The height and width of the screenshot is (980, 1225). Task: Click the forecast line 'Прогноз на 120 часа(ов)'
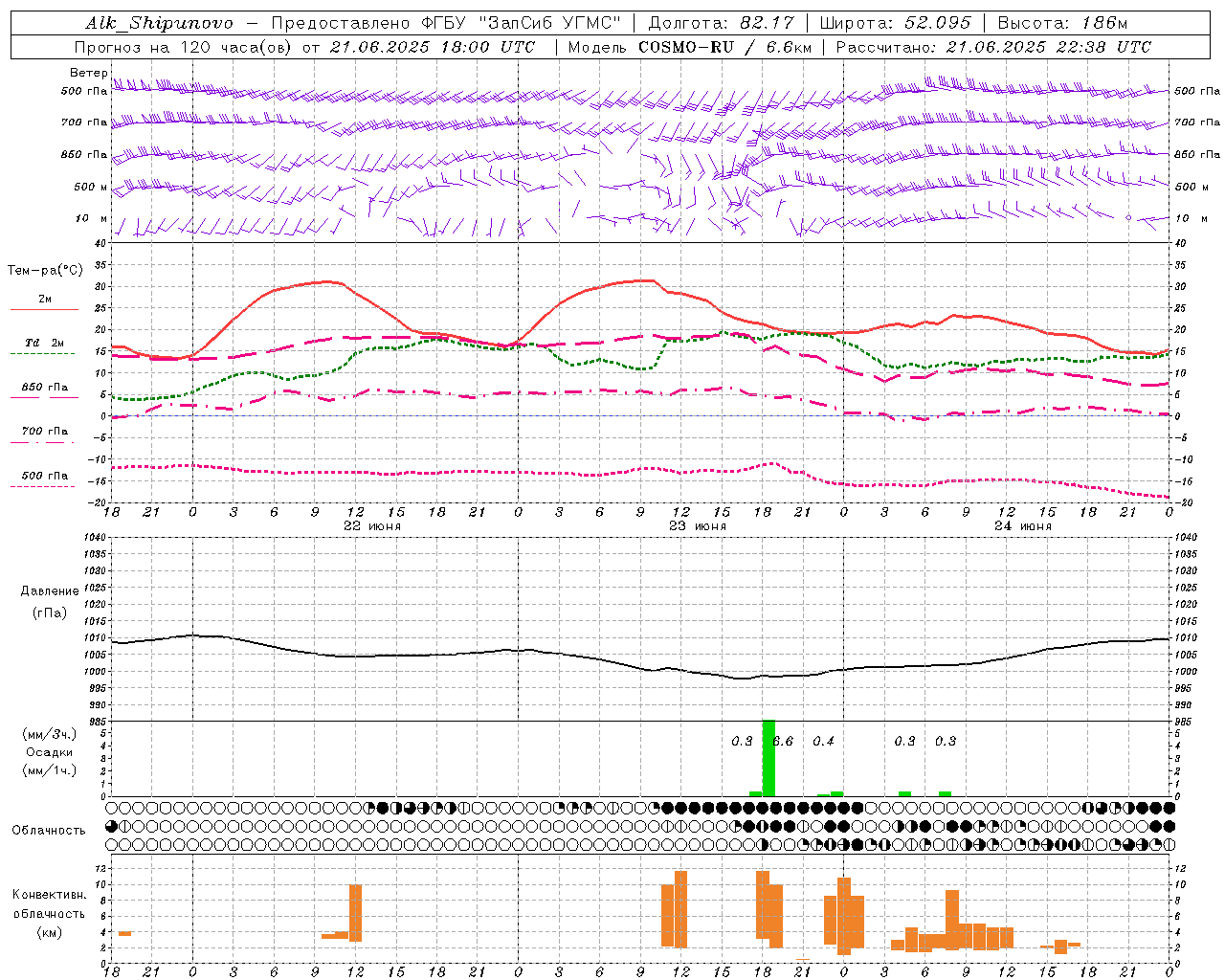[184, 47]
